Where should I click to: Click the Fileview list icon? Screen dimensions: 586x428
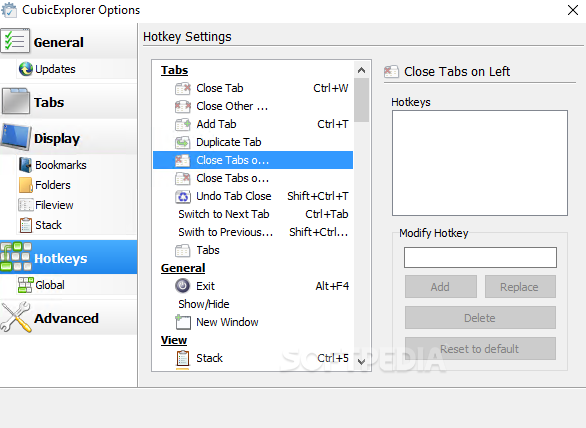tap(25, 205)
